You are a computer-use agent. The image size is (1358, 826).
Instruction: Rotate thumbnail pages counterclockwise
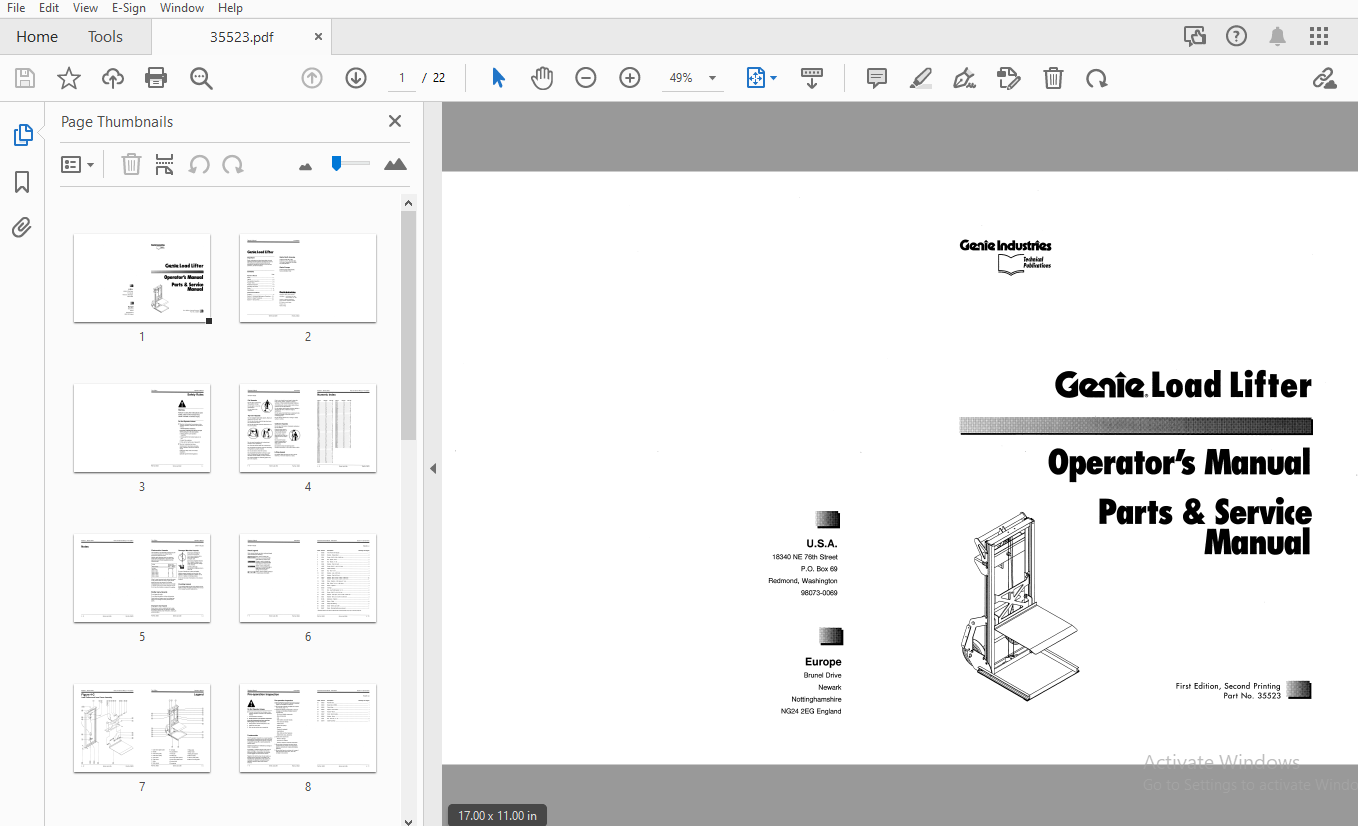(199, 164)
